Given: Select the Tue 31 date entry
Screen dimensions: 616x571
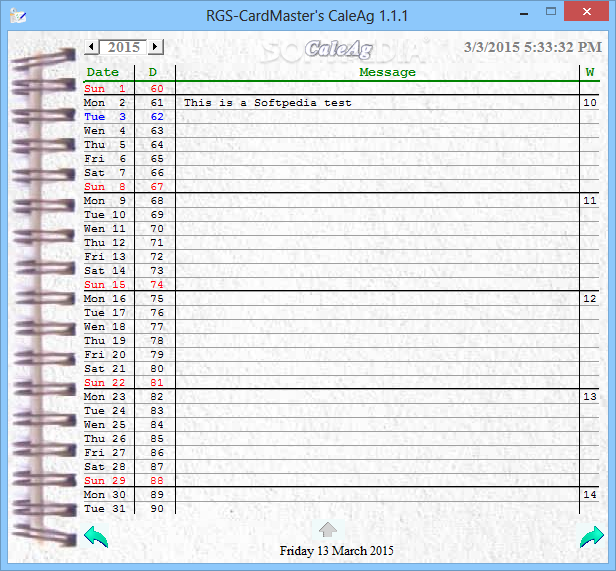Looking at the screenshot, I should (104, 509).
